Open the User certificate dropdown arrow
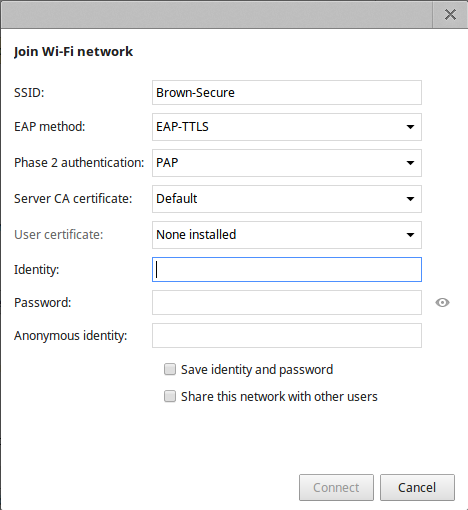The image size is (468, 510). click(410, 235)
